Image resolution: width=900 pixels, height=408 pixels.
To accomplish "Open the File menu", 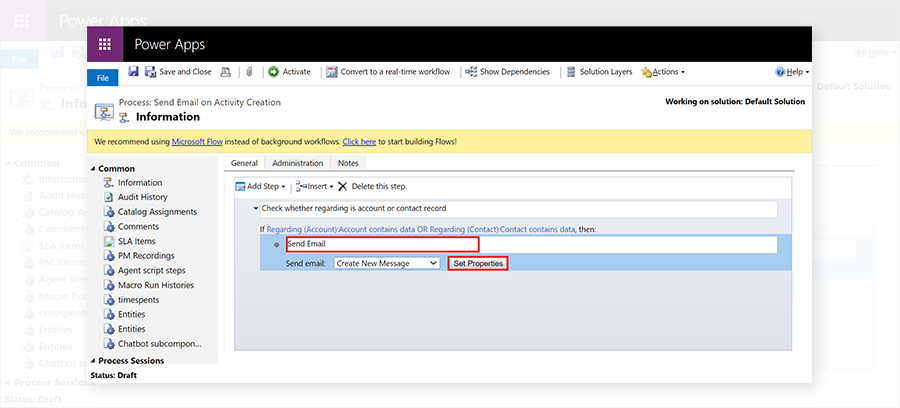I will 103,78.
